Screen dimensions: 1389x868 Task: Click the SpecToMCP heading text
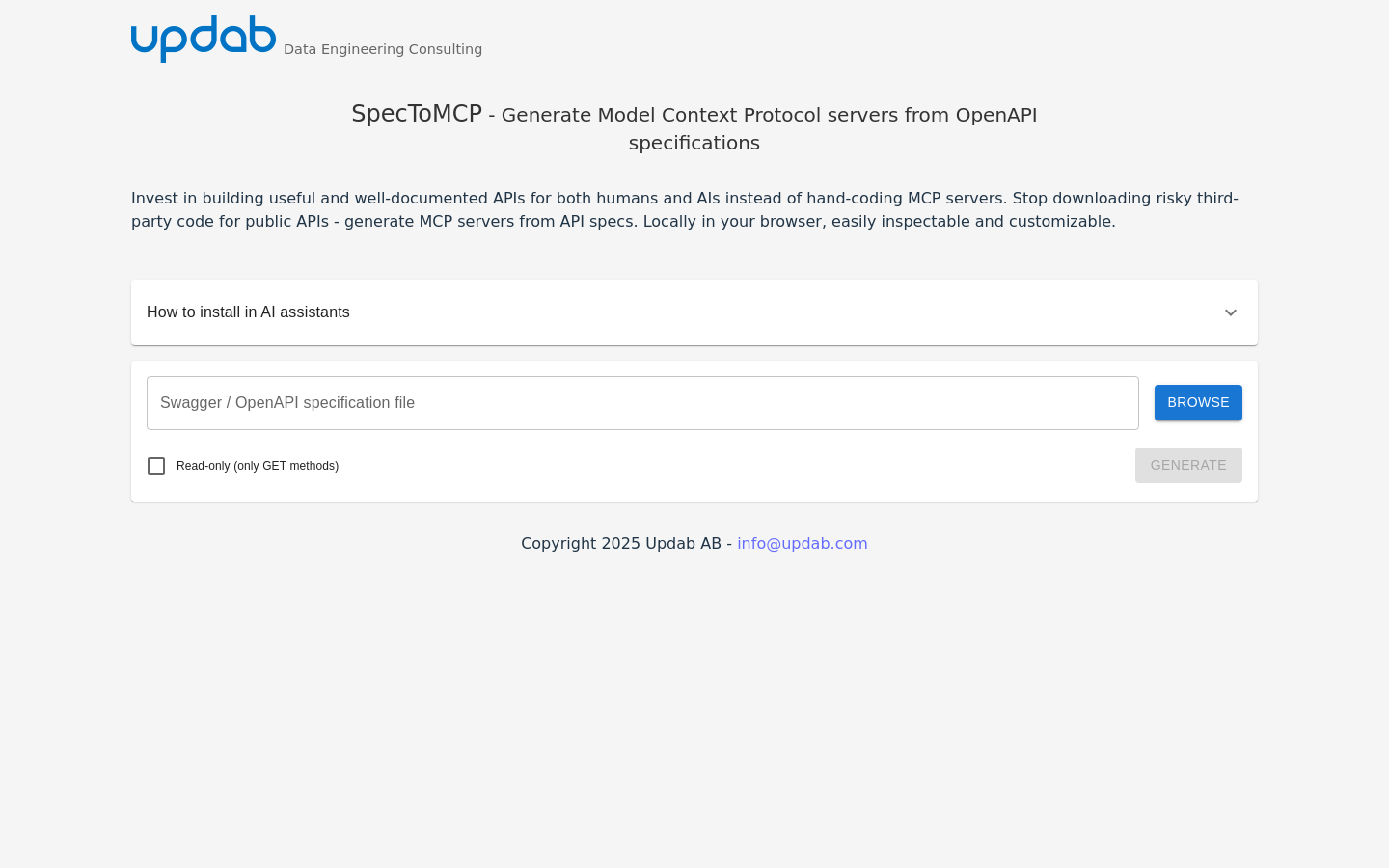pos(417,114)
